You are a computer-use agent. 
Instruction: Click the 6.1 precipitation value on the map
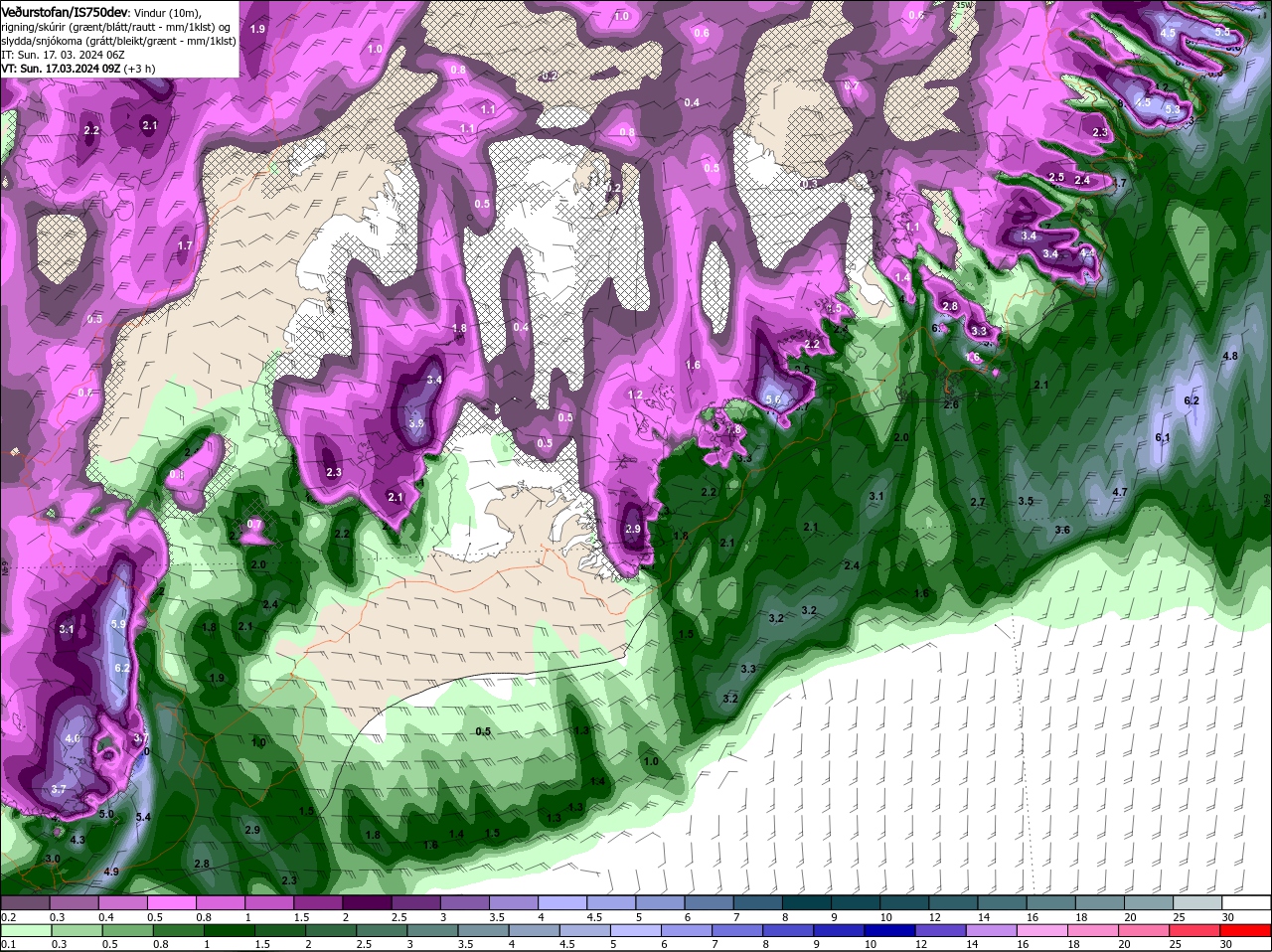(x=1163, y=437)
